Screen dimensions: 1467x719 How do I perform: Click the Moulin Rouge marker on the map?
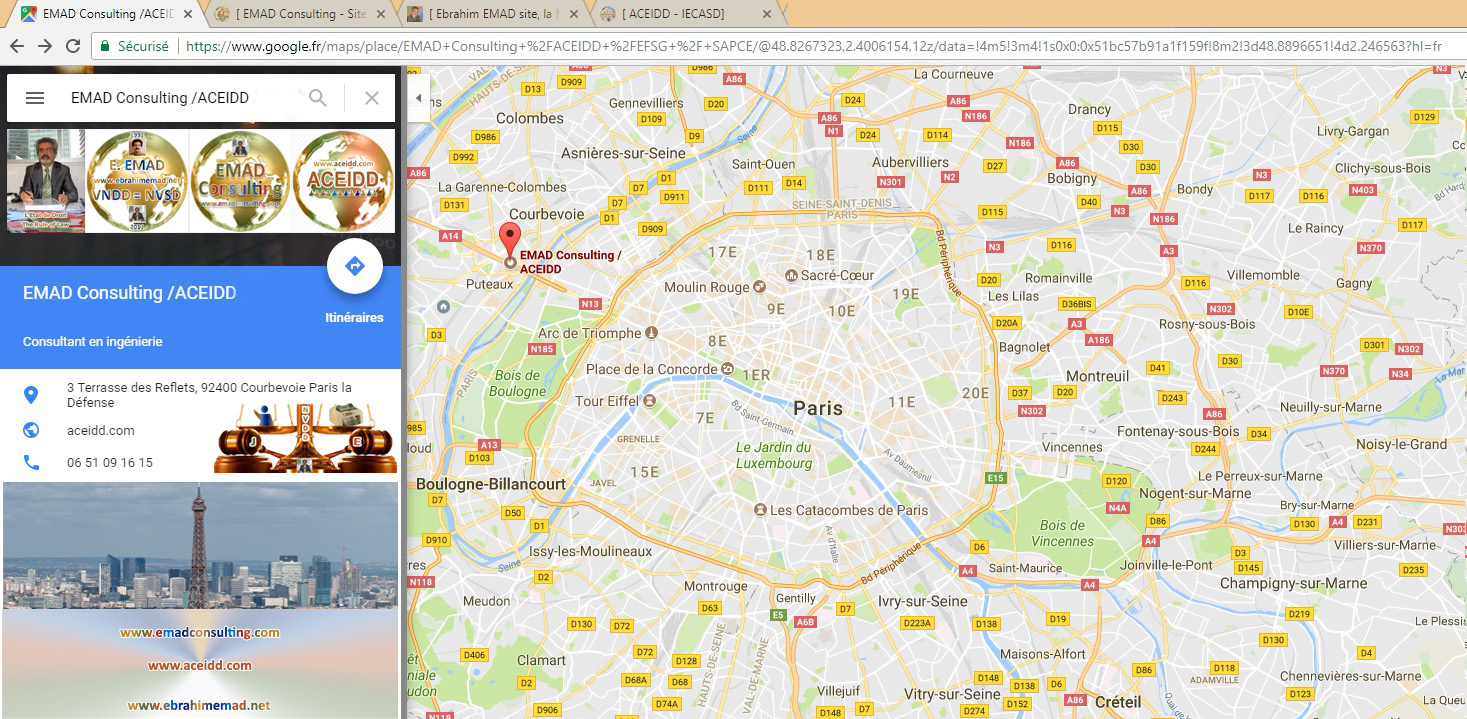click(759, 287)
